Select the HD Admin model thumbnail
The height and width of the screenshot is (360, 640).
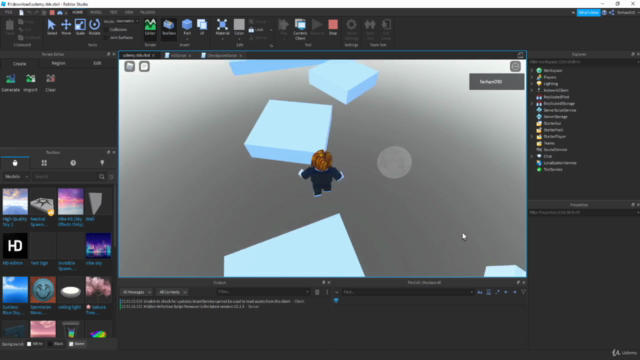point(15,246)
